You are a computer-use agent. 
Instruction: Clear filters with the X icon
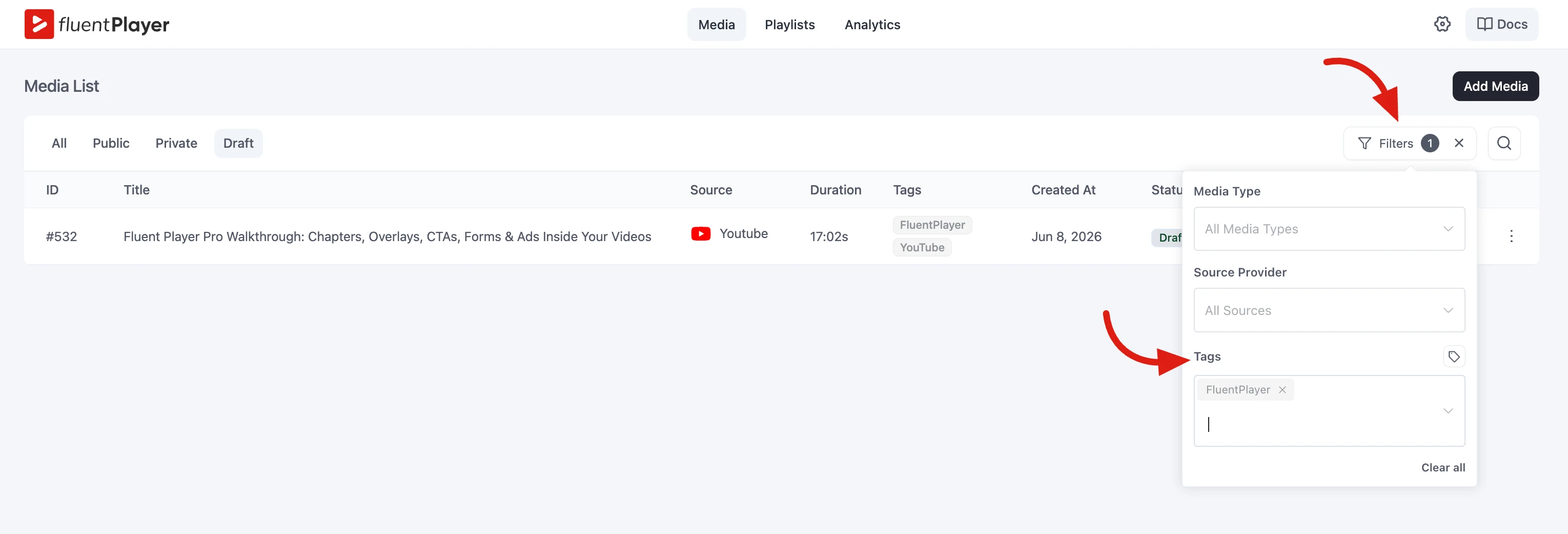point(1459,143)
